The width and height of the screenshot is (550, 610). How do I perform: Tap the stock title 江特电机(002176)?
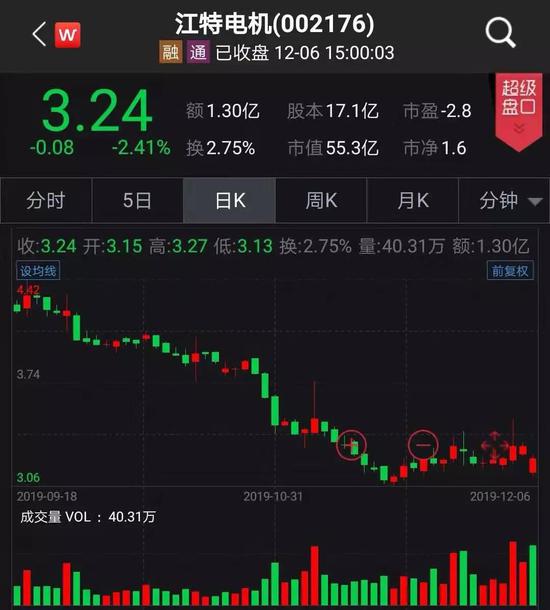(275, 23)
